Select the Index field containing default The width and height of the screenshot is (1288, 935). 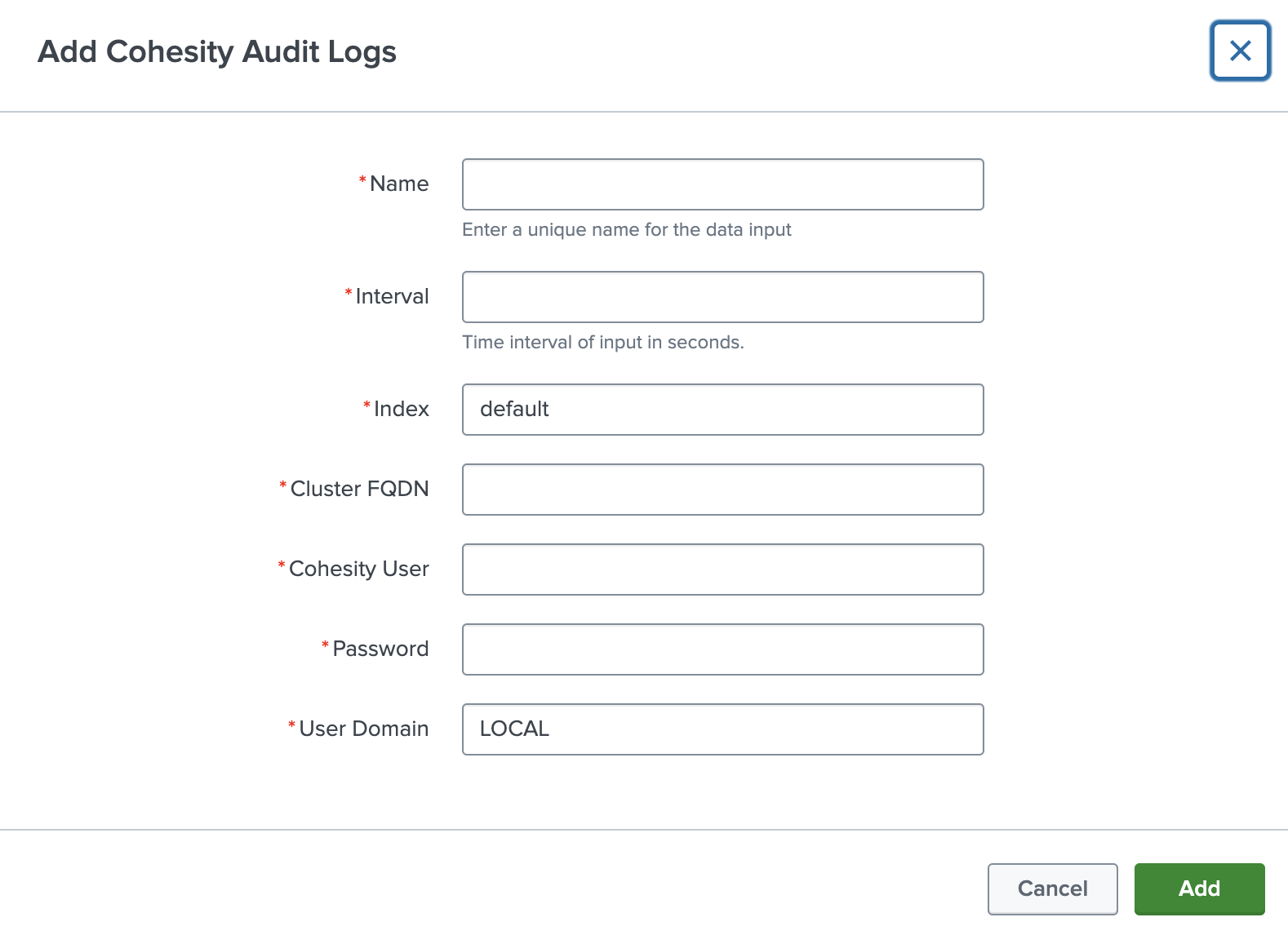[x=722, y=410]
